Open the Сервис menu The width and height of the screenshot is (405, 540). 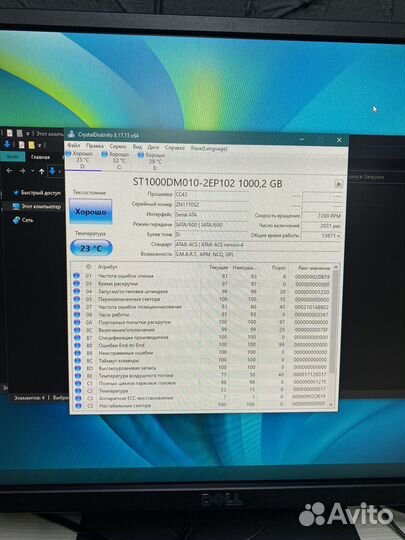pos(118,146)
